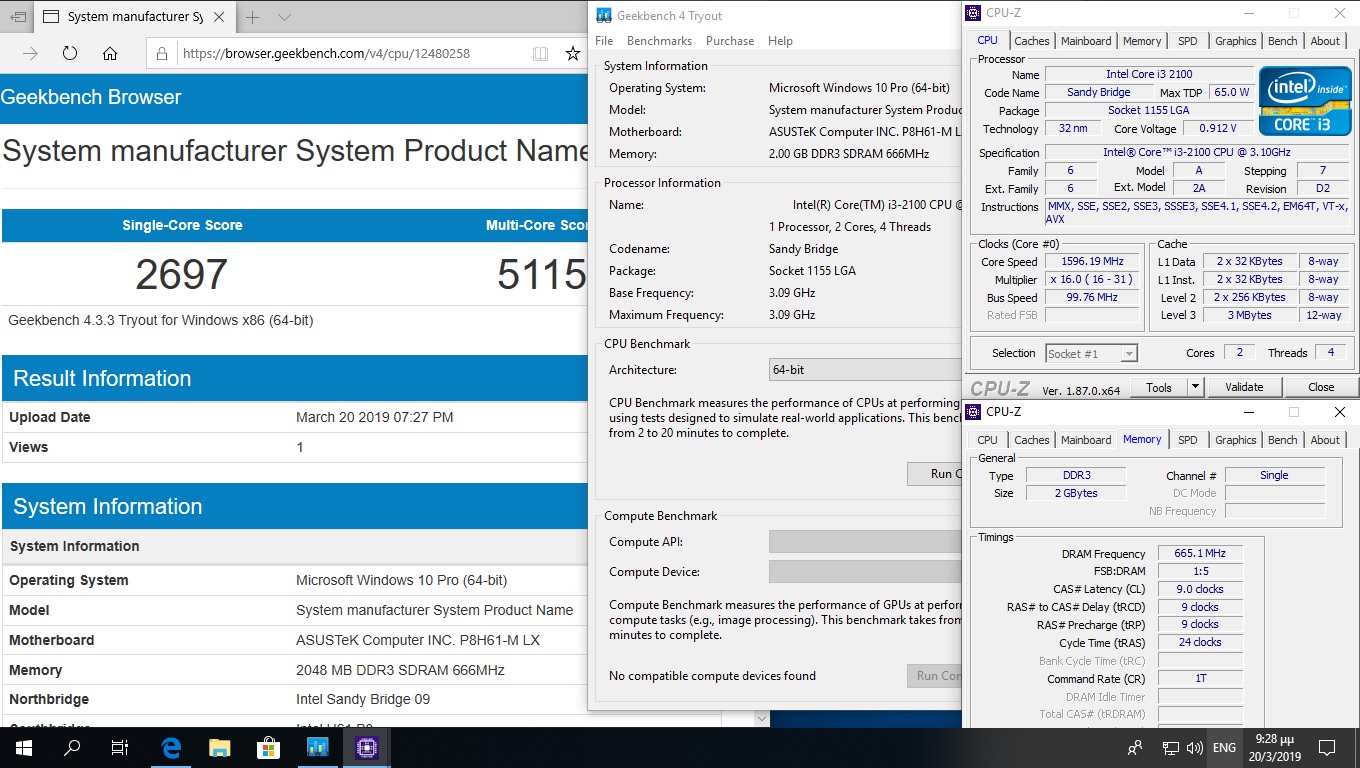Add page to favorites with star icon

[x=573, y=54]
